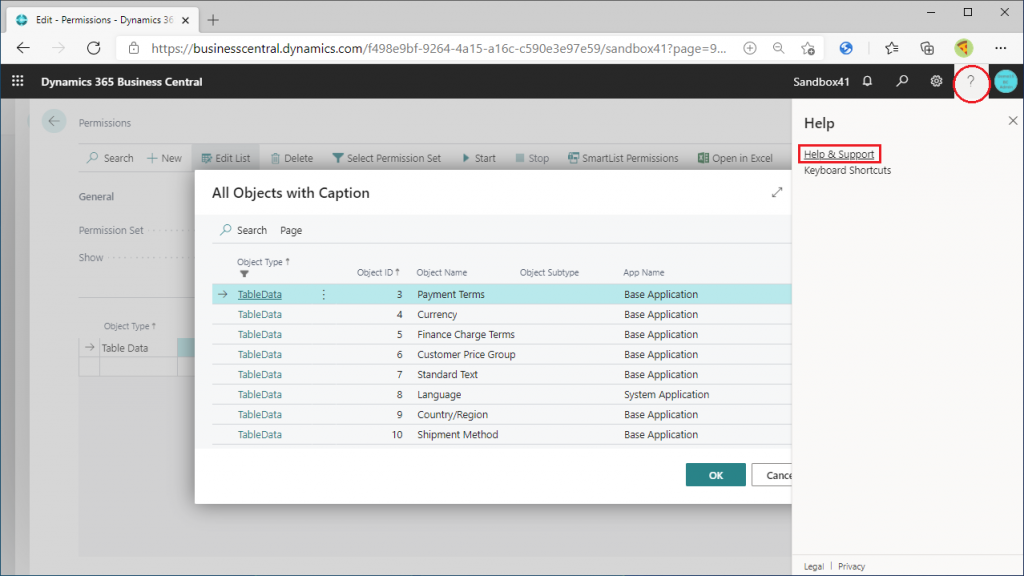Open the app launcher waffle icon

tap(18, 81)
